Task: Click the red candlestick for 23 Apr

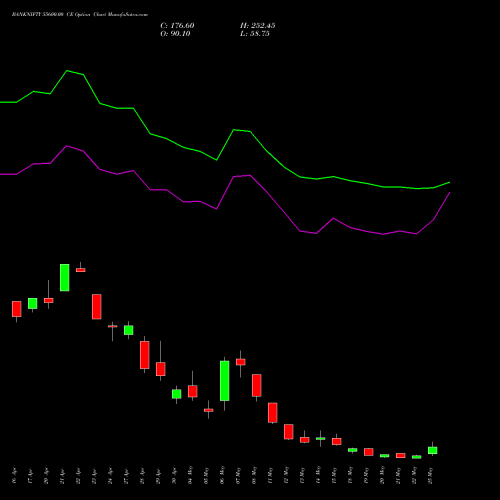Action: click(x=97, y=307)
